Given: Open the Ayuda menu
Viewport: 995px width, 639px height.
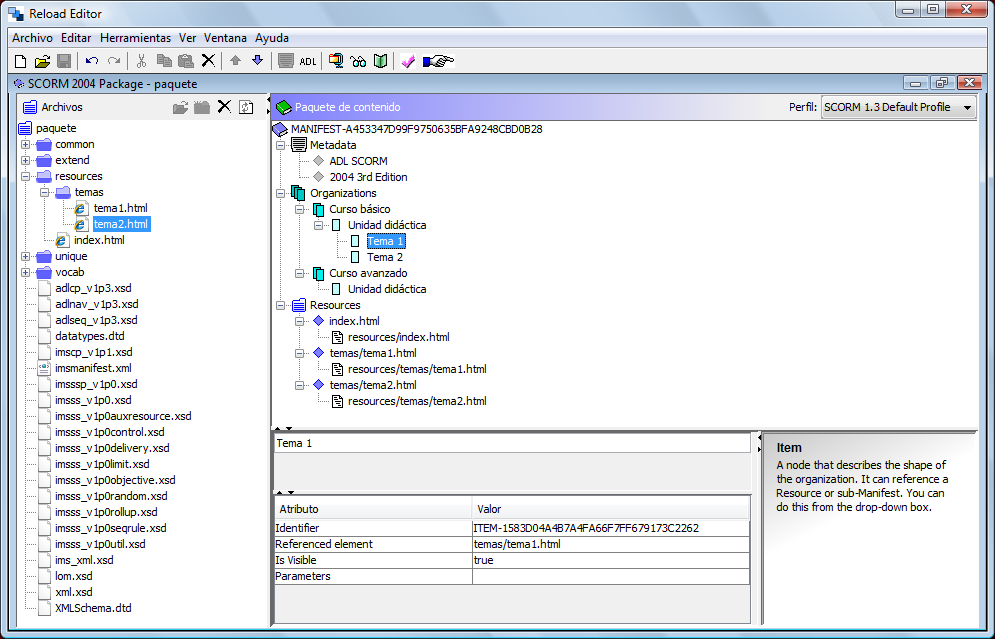Looking at the screenshot, I should [272, 38].
